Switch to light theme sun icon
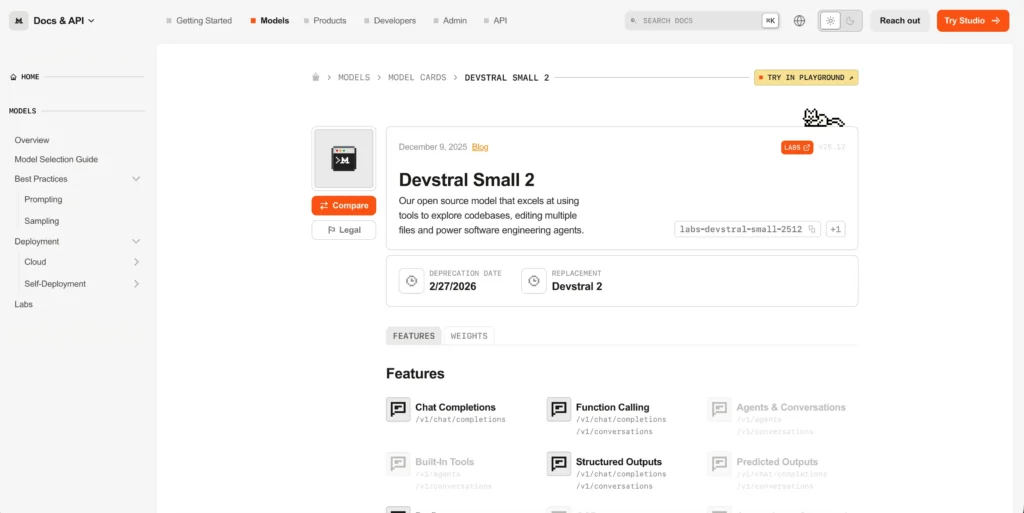 [x=830, y=21]
